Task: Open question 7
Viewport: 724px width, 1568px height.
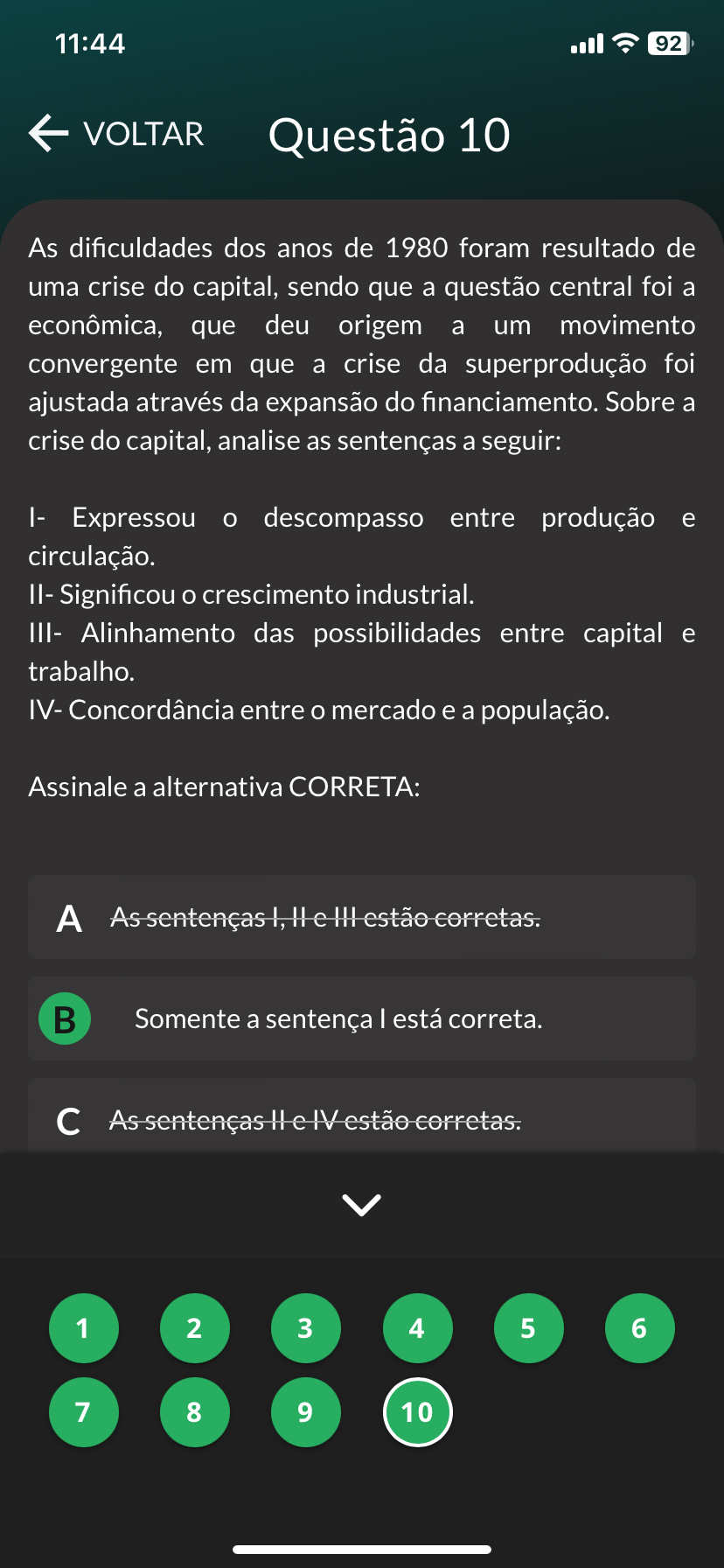Action: tap(83, 1412)
